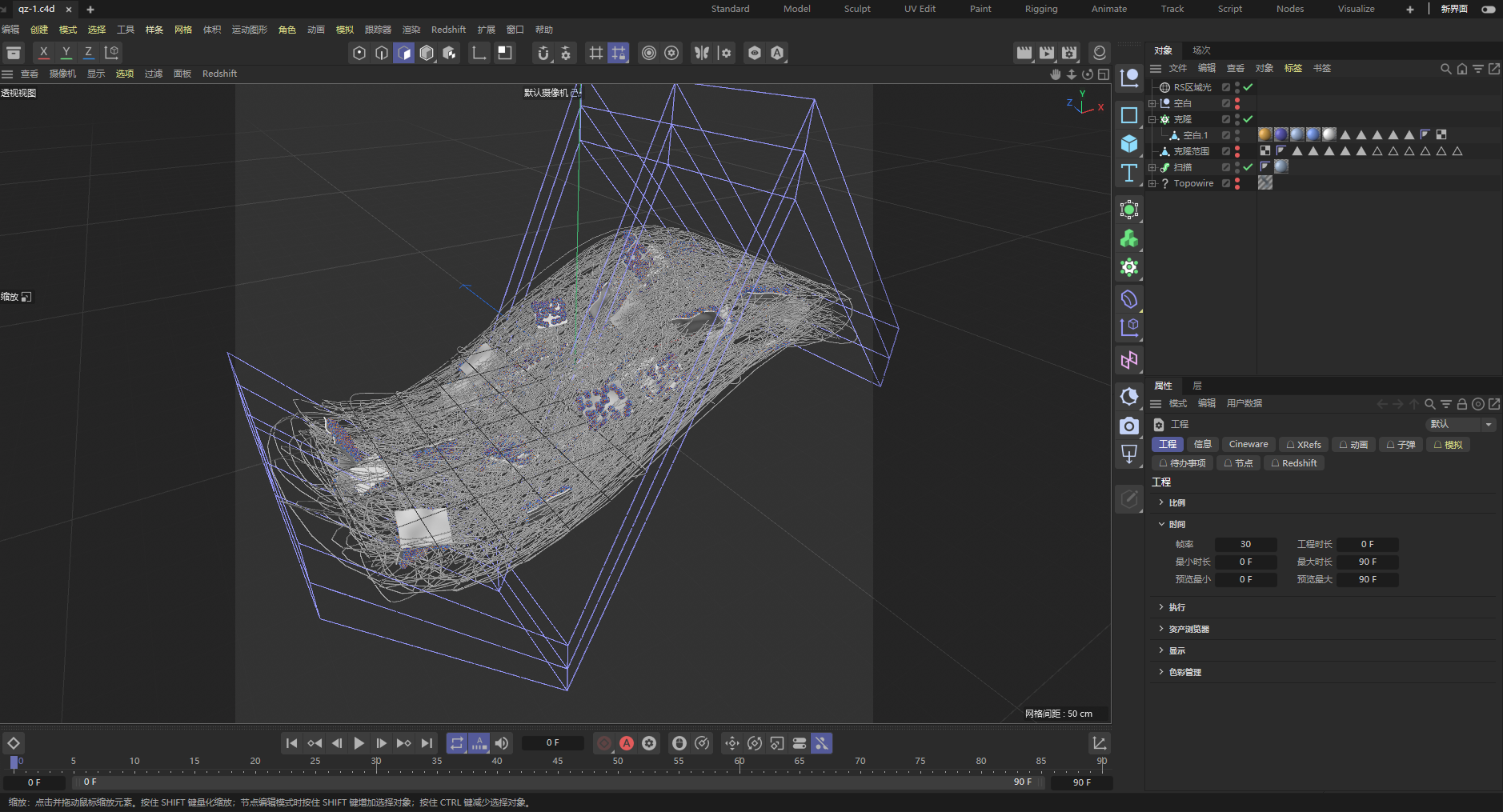Collapse the 时间 section
The height and width of the screenshot is (812, 1503).
pyautogui.click(x=1161, y=524)
